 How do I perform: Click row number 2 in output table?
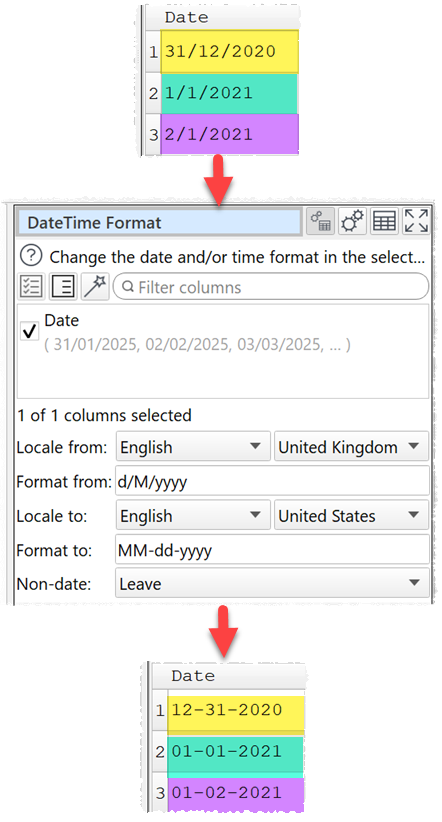coord(160,752)
